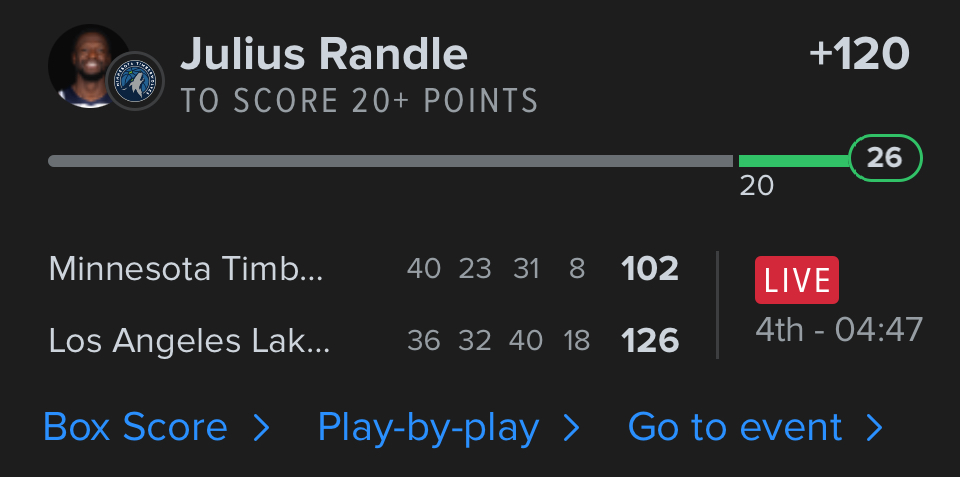The image size is (960, 477).
Task: Select Go to event link
Action: (x=735, y=428)
